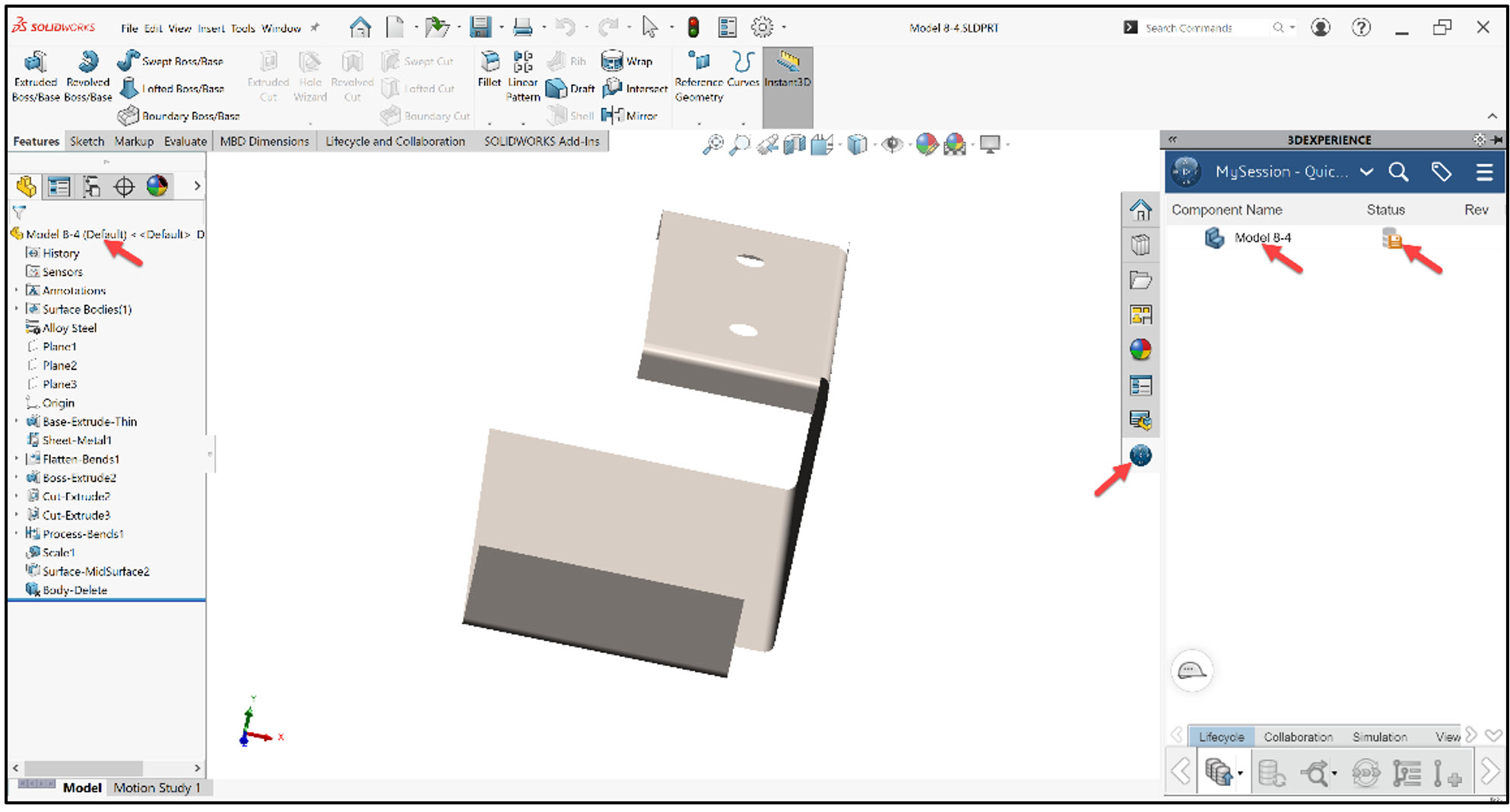The height and width of the screenshot is (812, 1510).
Task: Expand the Flatten-Bends1 feature
Action: 18,458
